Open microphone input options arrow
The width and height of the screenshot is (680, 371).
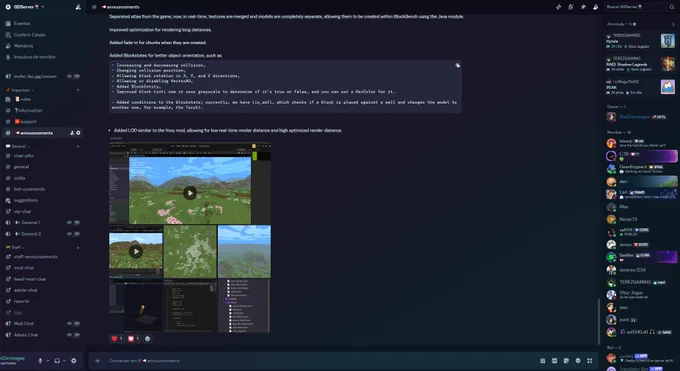click(47, 361)
